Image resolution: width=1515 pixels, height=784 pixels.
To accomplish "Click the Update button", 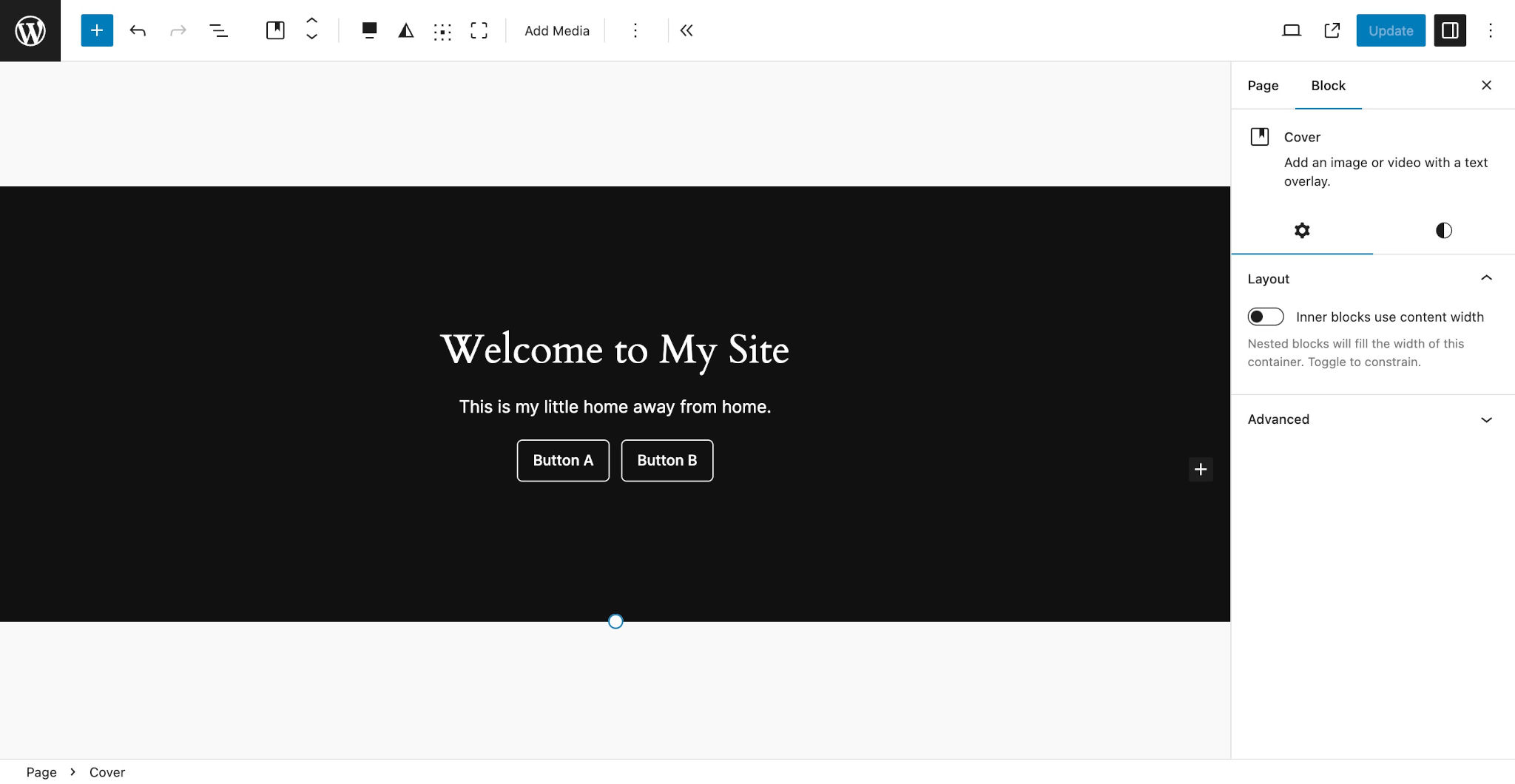I will [1390, 30].
